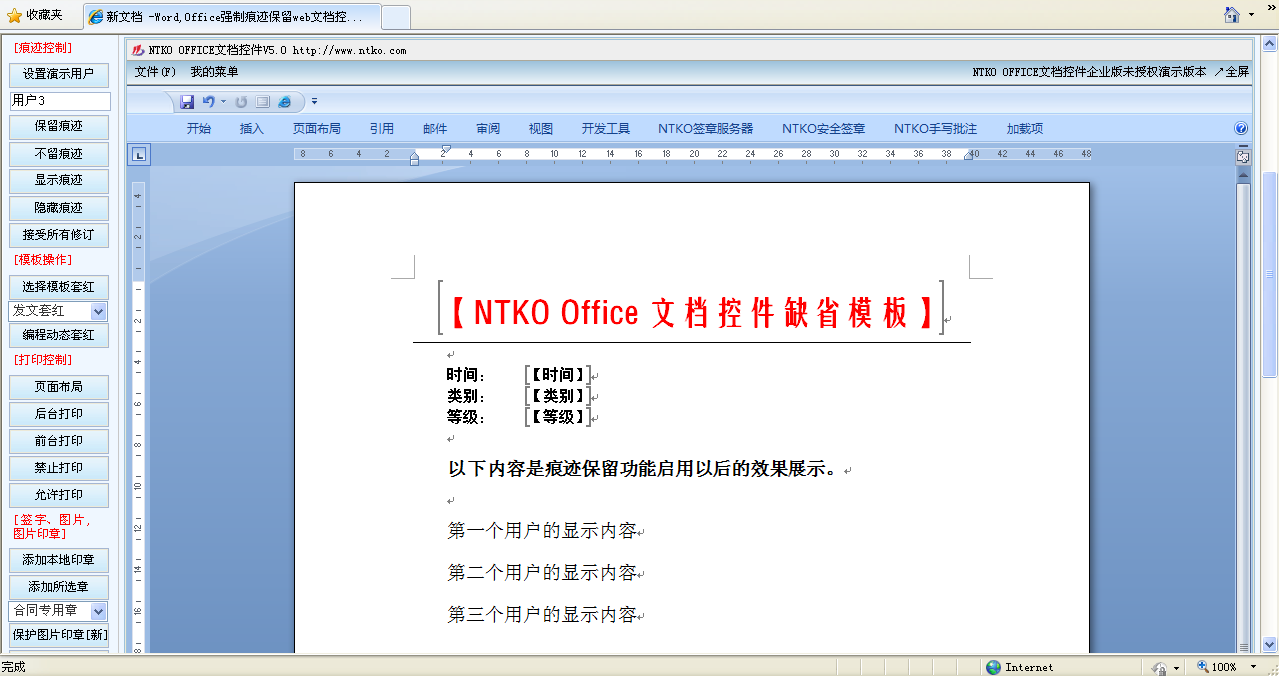The width and height of the screenshot is (1279, 676).
Task: Open the NTKO手写批注 tab
Action: [x=936, y=128]
